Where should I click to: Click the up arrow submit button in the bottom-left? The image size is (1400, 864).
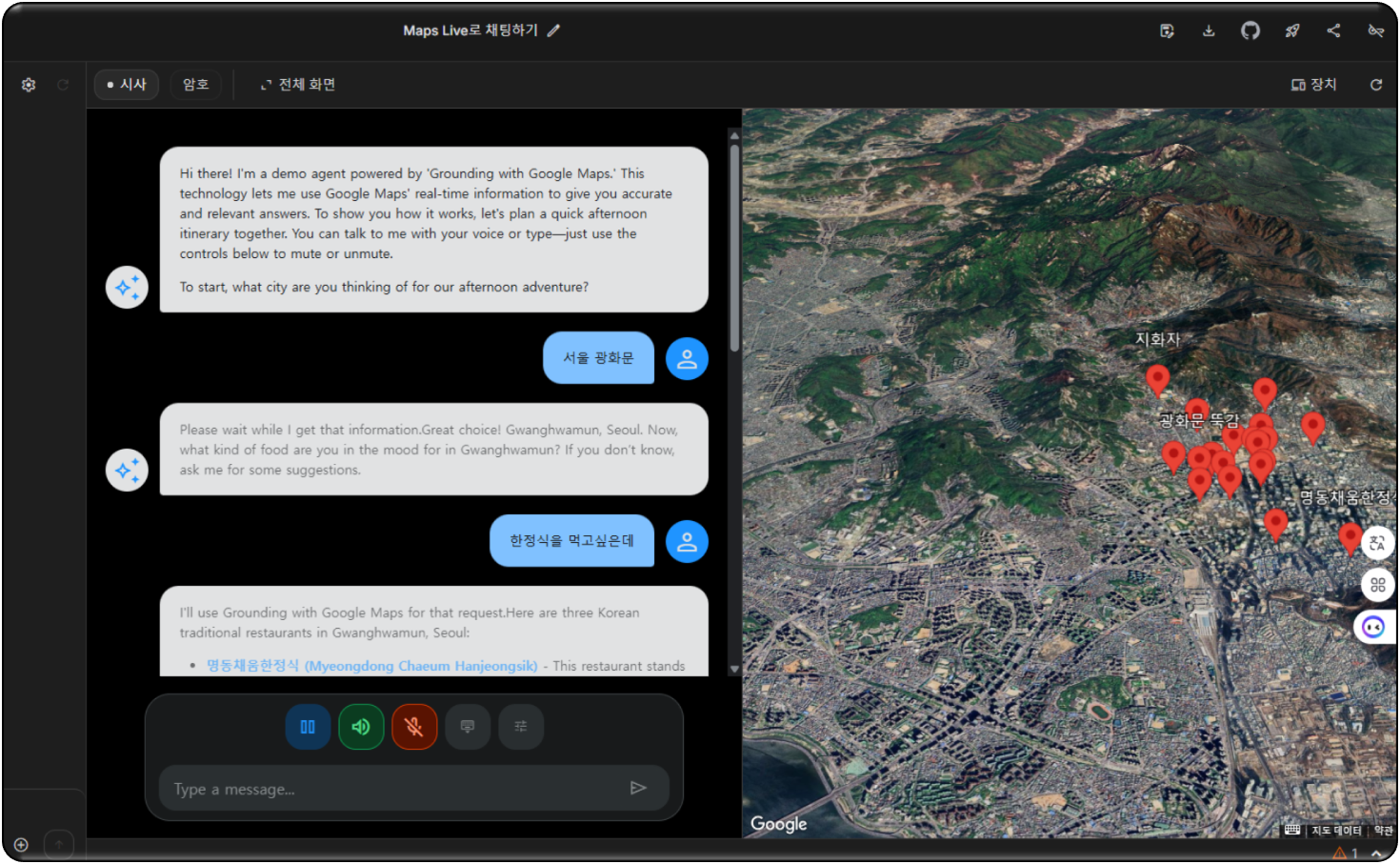tap(59, 844)
